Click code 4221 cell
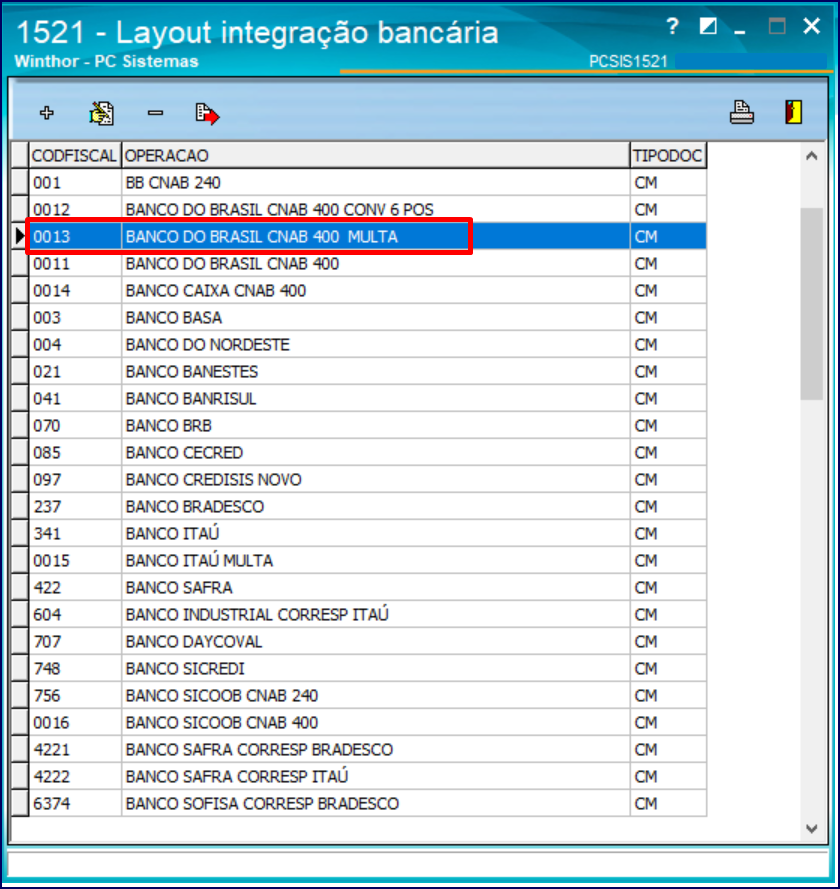This screenshot has height=889, width=840. click(x=75, y=750)
